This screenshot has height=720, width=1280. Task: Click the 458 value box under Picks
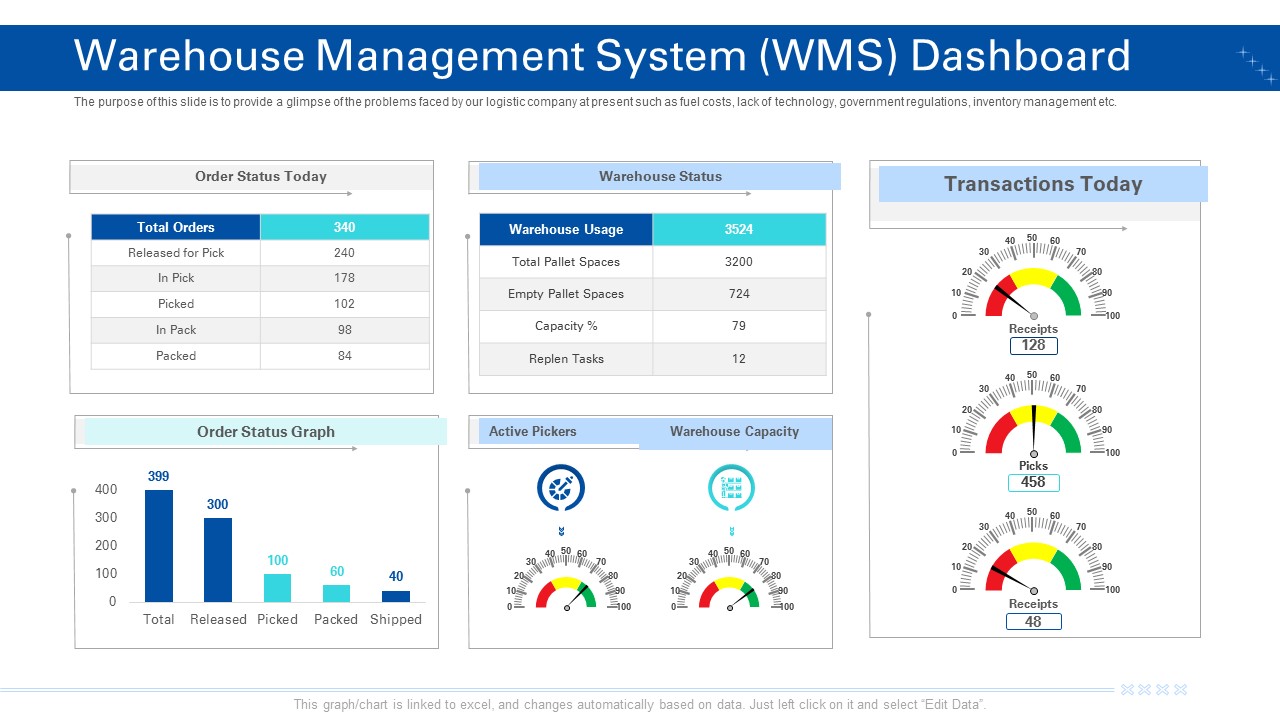pyautogui.click(x=1033, y=482)
